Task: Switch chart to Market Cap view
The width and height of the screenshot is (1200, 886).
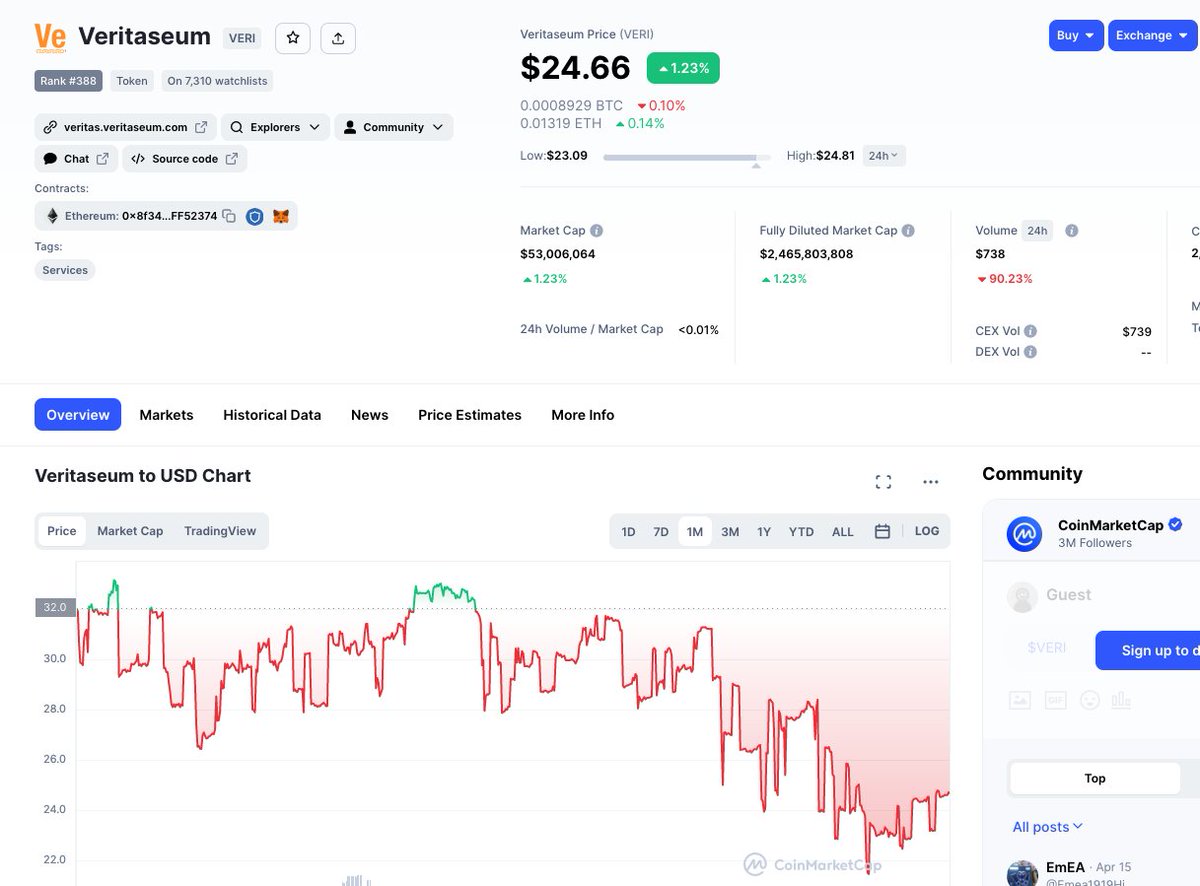Action: [x=130, y=531]
